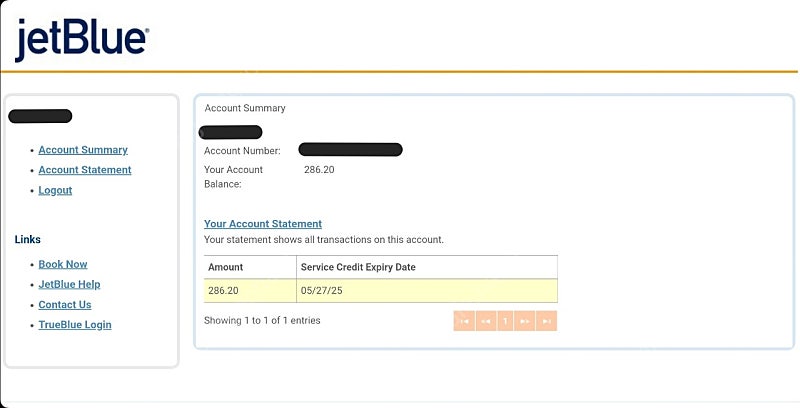Jump to last page pagination icon

point(546,321)
